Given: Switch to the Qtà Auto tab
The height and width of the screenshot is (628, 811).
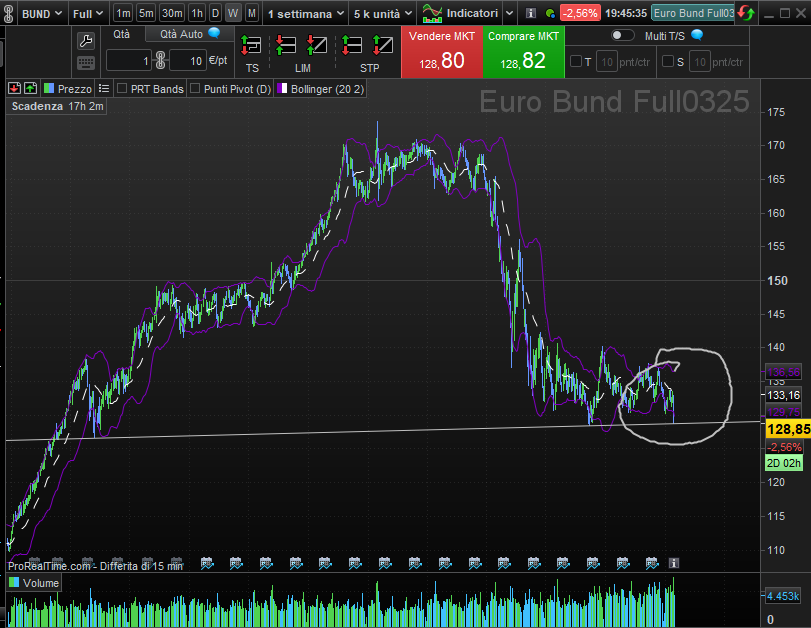Looking at the screenshot, I should [x=186, y=34].
